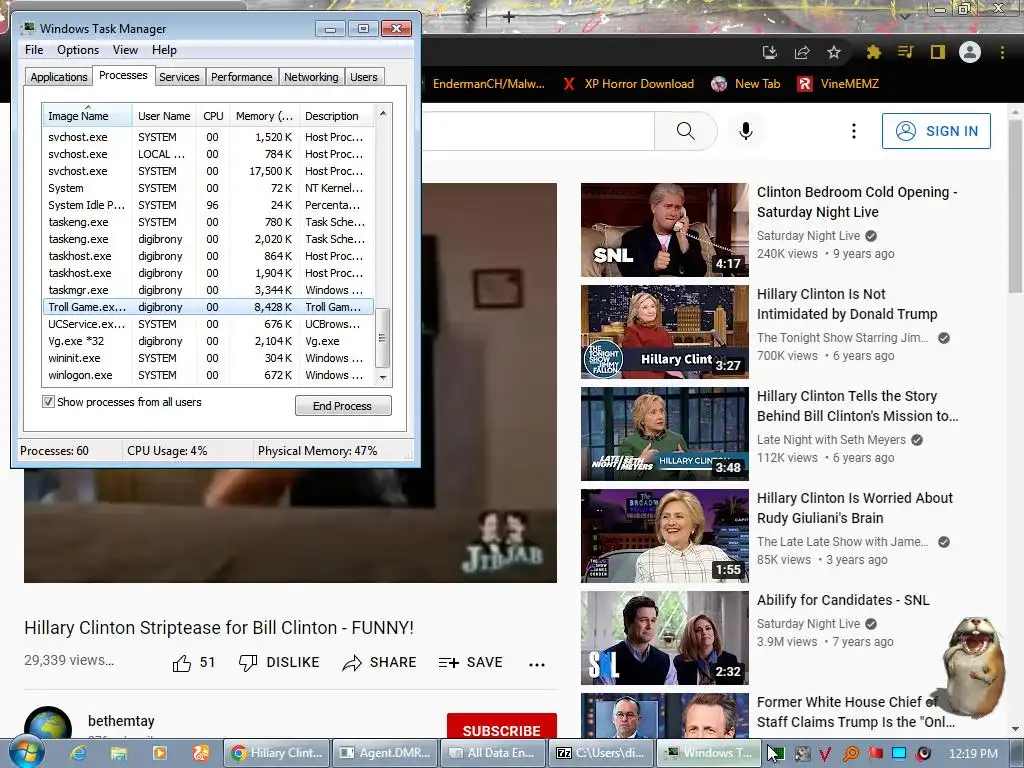1024x768 pixels.
Task: Open the XP Horror Download bookmark
Action: tap(628, 84)
